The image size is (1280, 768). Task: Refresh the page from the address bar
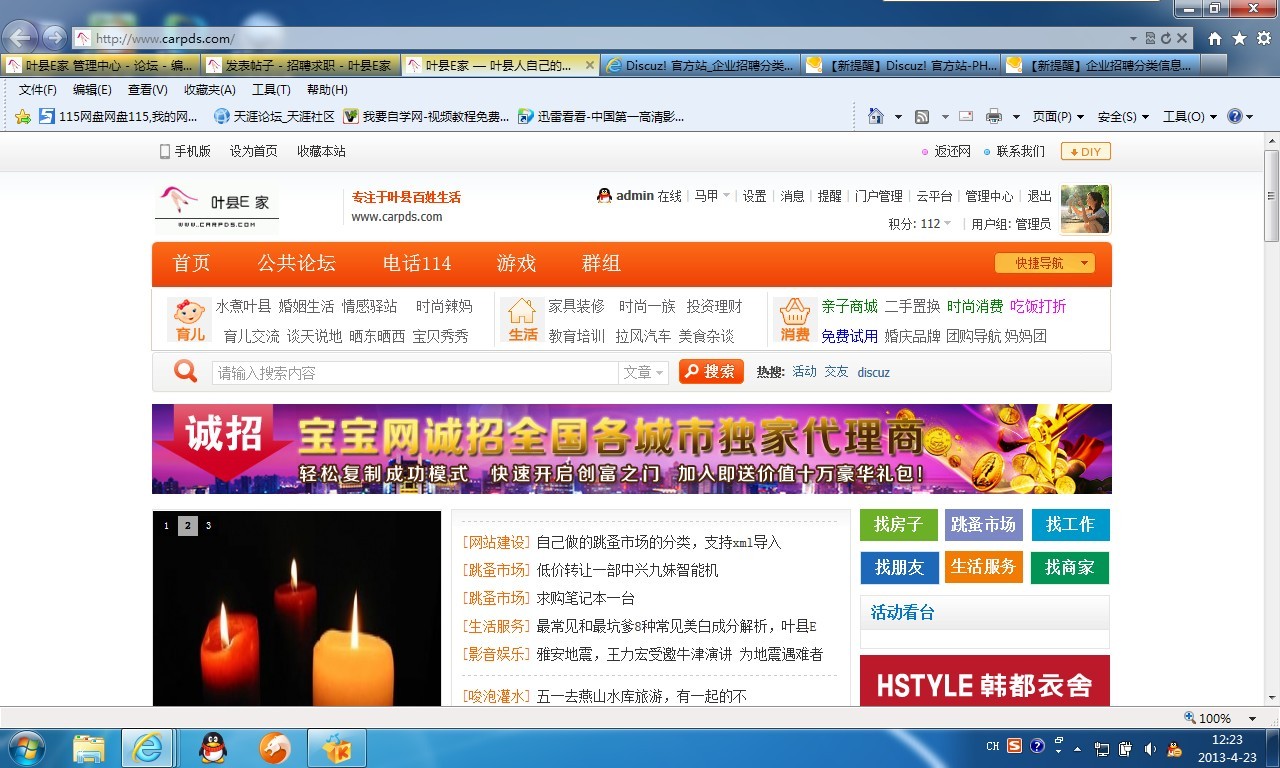(x=1166, y=38)
